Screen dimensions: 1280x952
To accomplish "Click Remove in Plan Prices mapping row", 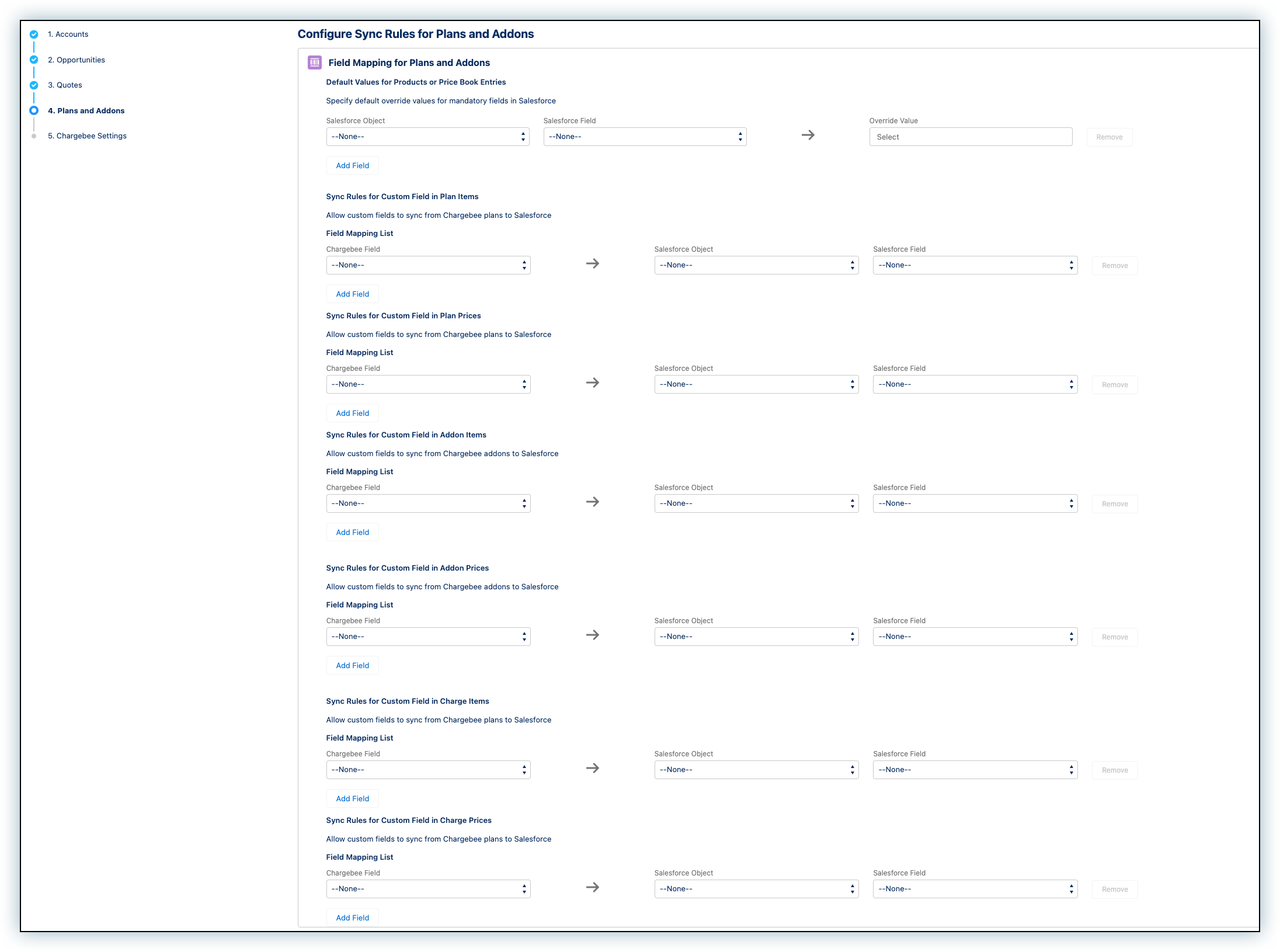I will click(x=1115, y=385).
